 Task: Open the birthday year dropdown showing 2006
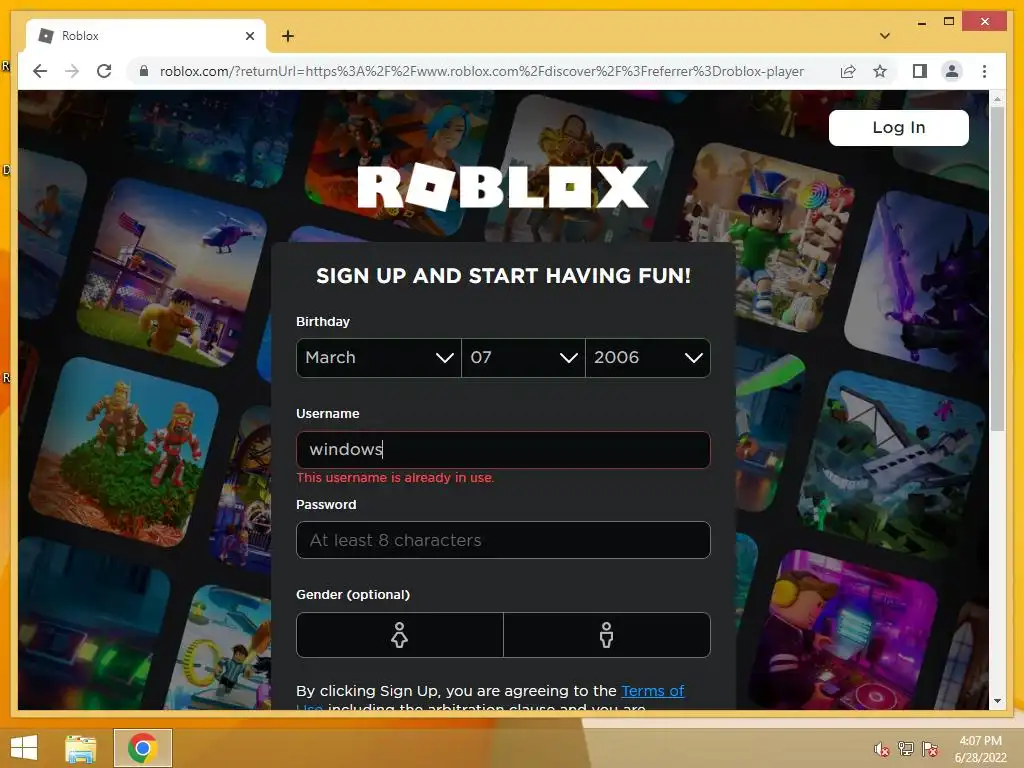pos(648,358)
